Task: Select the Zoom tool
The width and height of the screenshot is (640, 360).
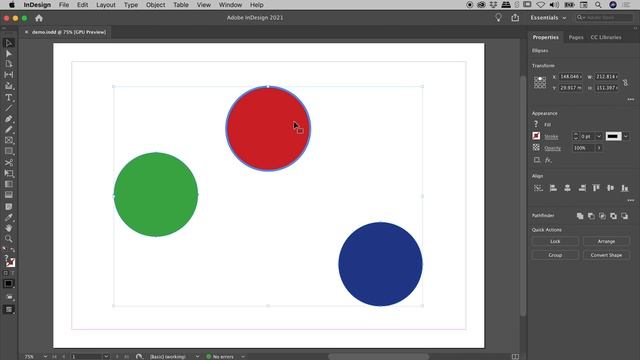Action: [x=9, y=239]
